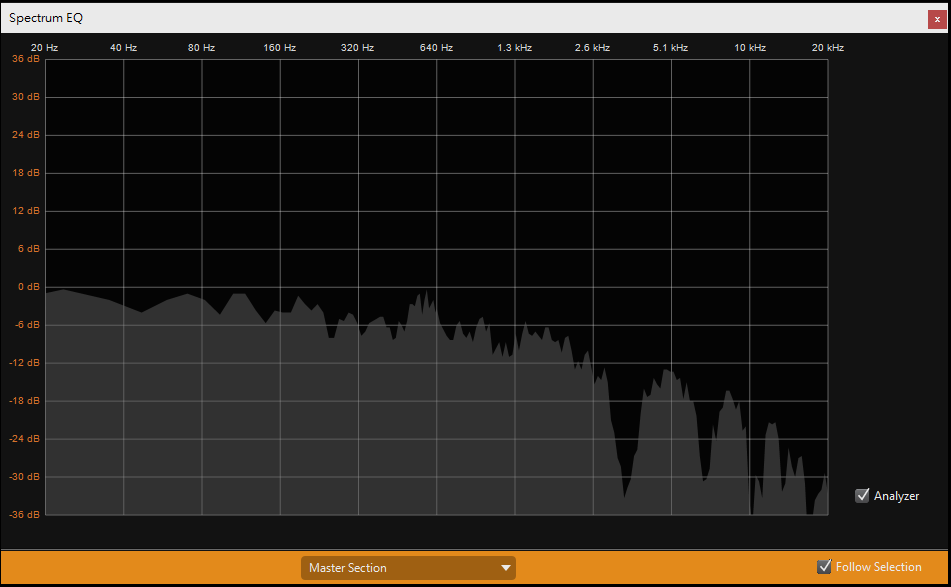Click the -36 dB gain label
This screenshot has width=951, height=587.
pos(24,514)
